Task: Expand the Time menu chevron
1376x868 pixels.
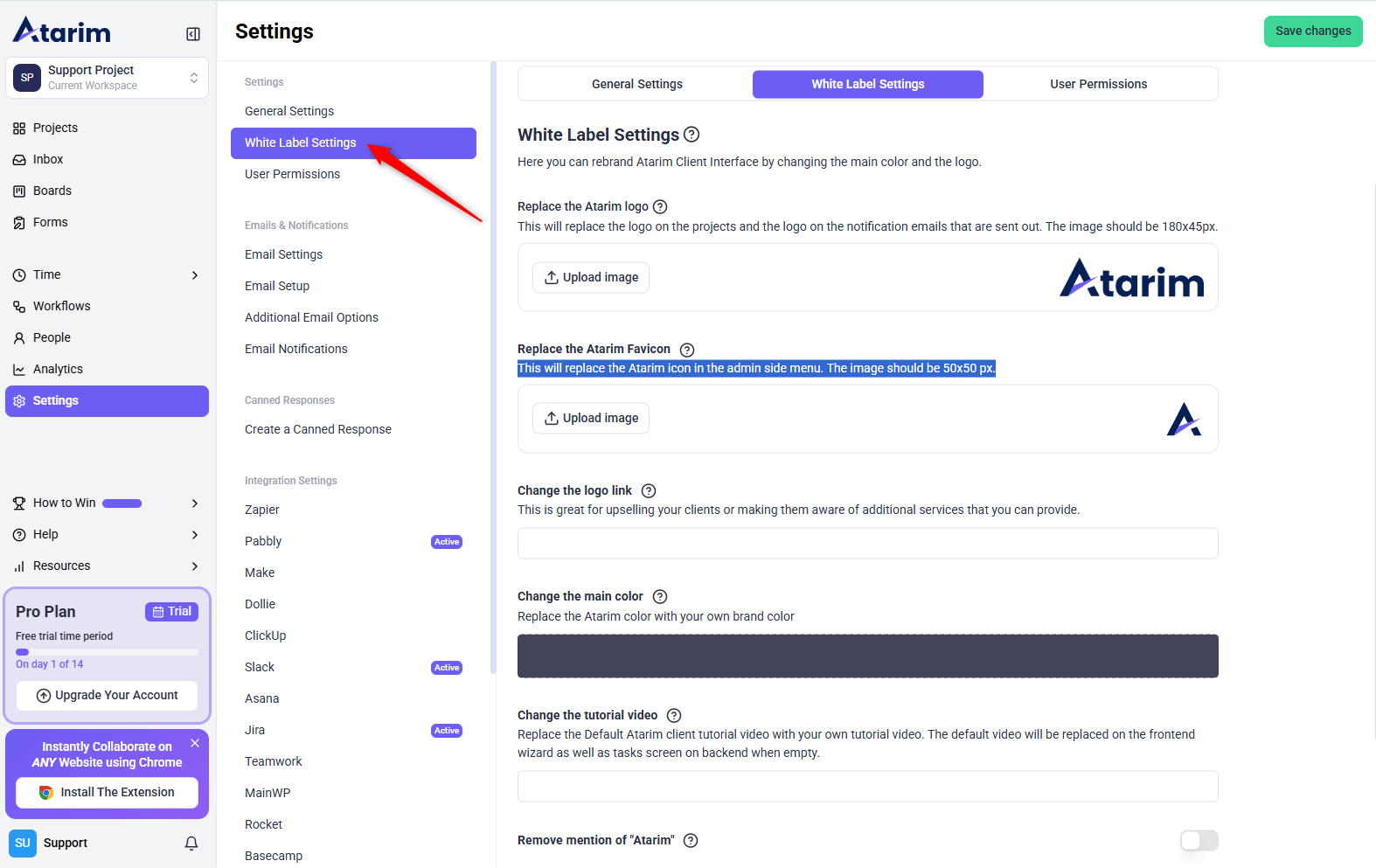Action: (195, 275)
